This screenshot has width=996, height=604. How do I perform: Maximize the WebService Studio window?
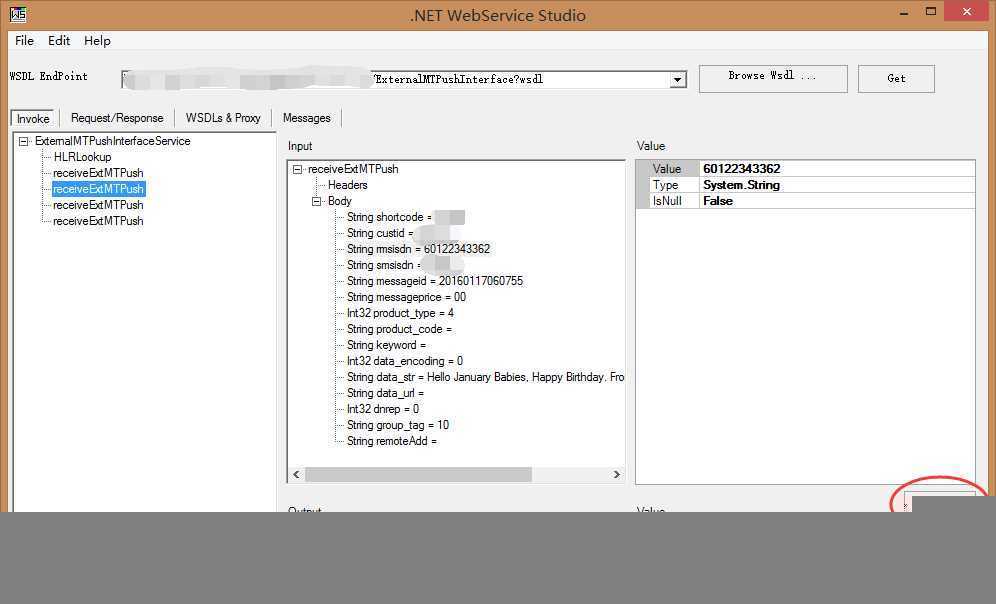coord(931,11)
